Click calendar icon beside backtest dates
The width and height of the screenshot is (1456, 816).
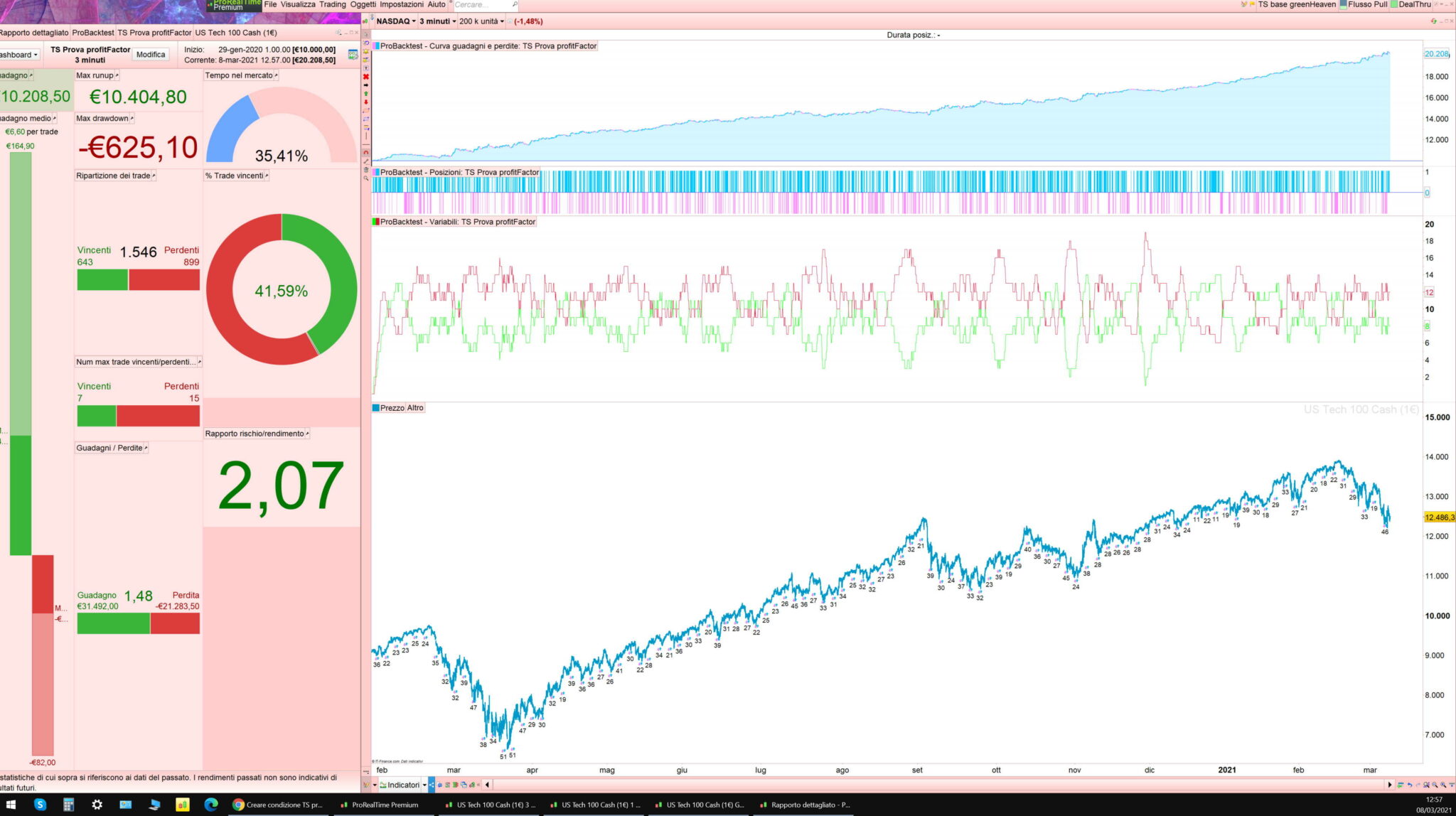pos(353,55)
